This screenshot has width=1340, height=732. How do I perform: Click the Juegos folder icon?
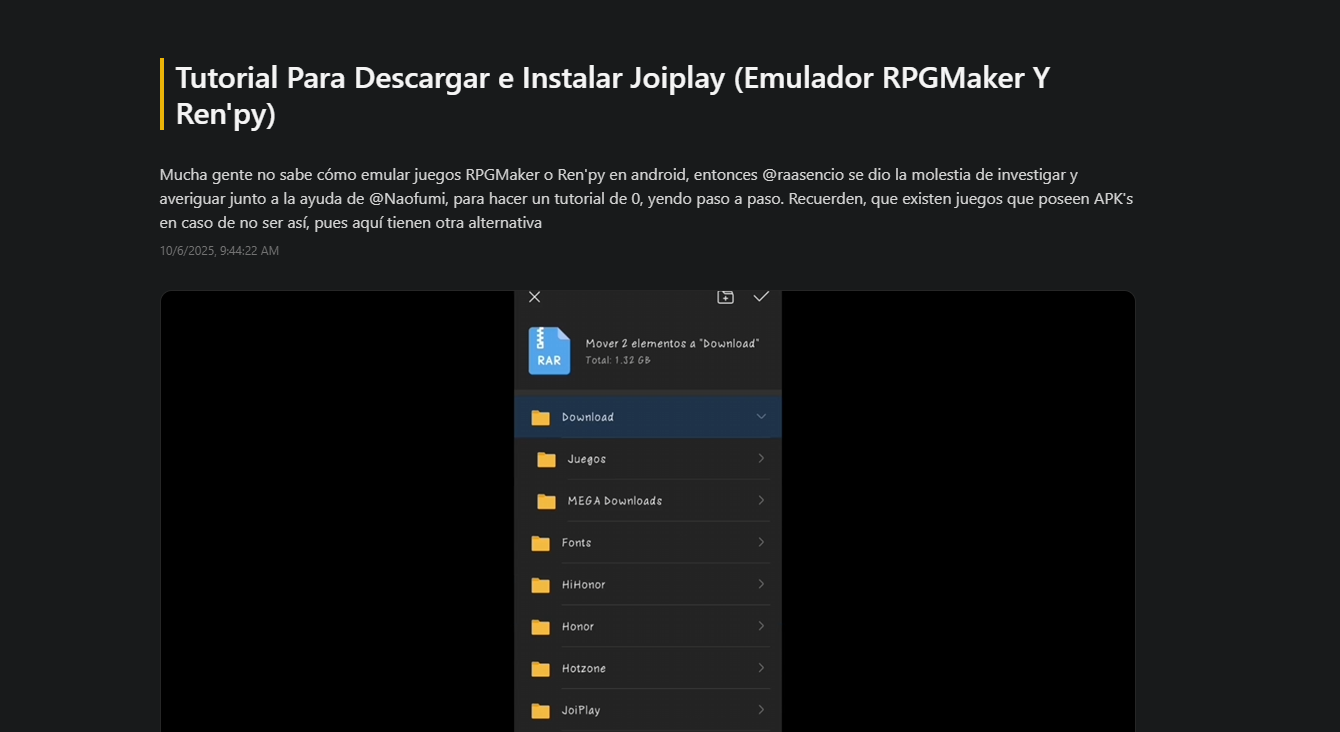(x=546, y=459)
